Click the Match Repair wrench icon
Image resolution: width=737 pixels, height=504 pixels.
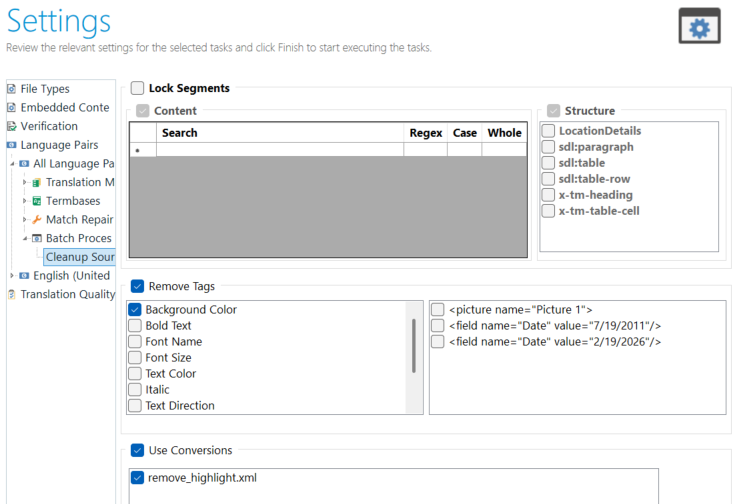(37, 220)
